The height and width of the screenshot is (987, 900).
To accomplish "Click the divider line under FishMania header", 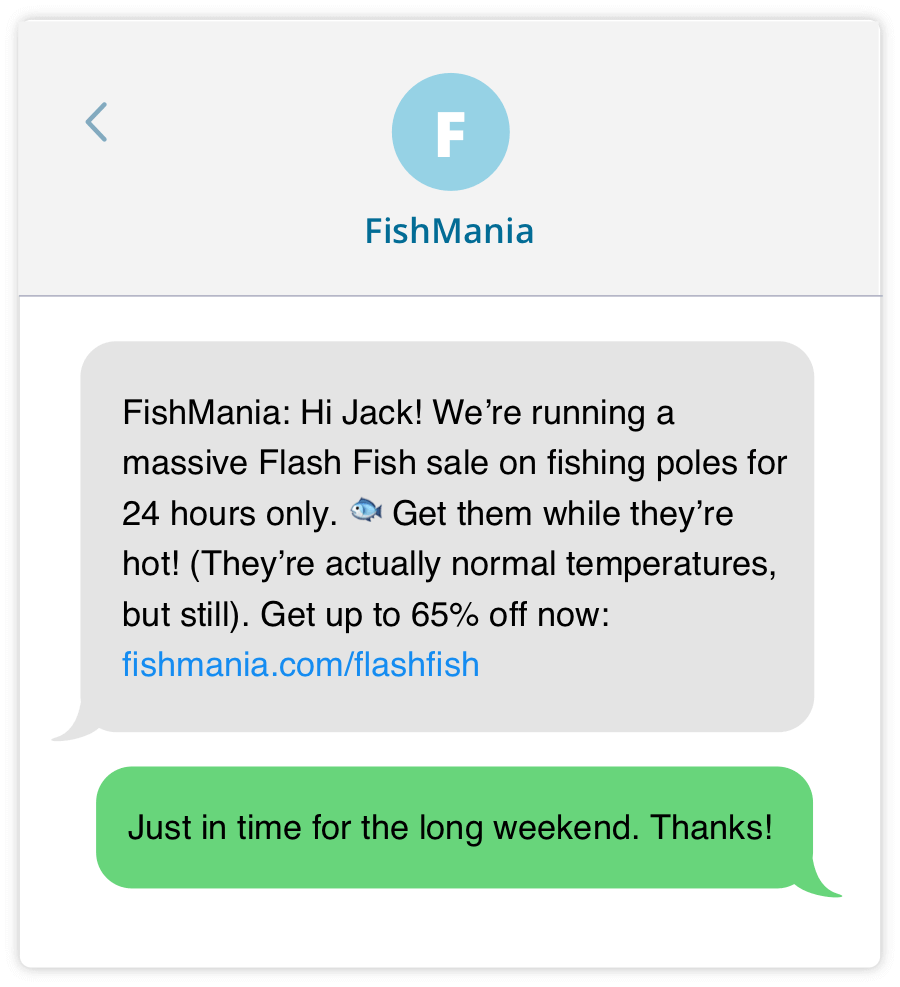I will coord(450,293).
